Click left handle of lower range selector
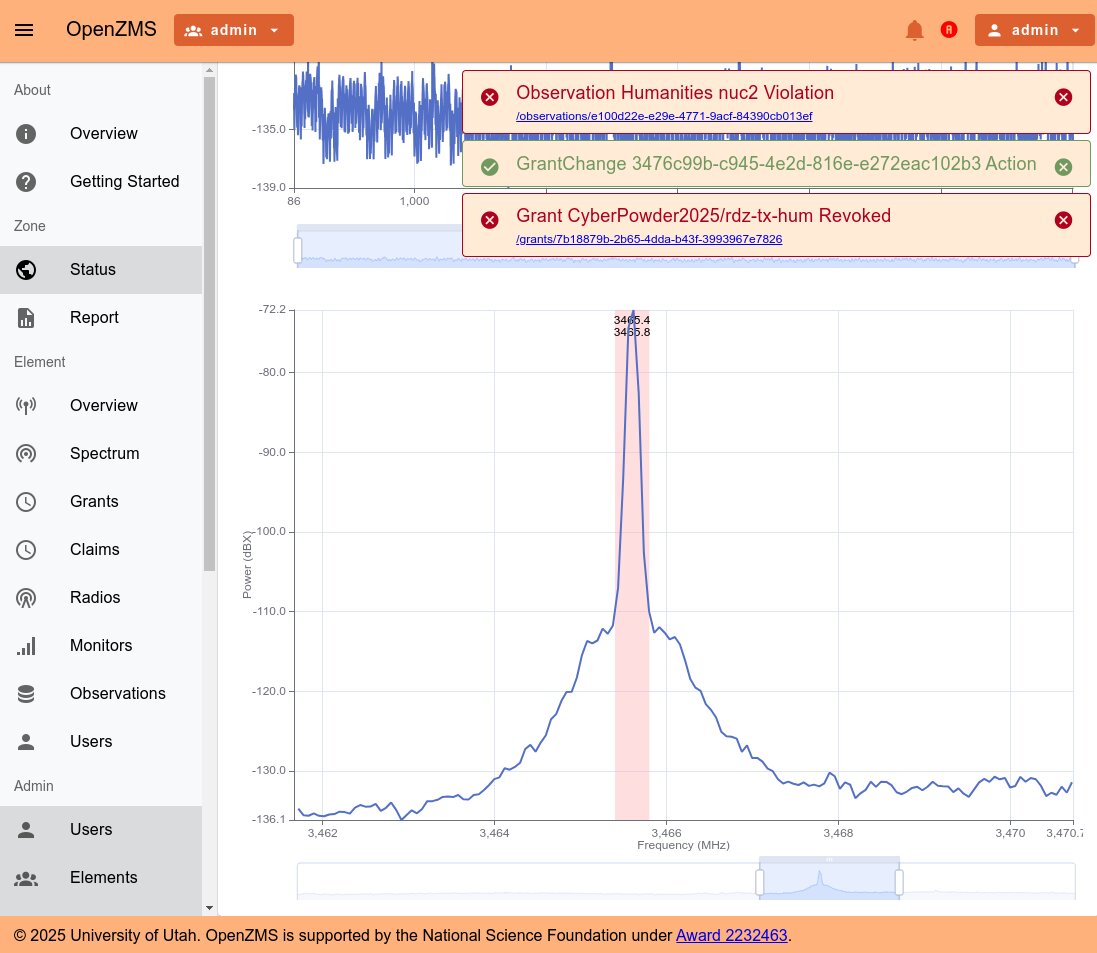 click(760, 882)
